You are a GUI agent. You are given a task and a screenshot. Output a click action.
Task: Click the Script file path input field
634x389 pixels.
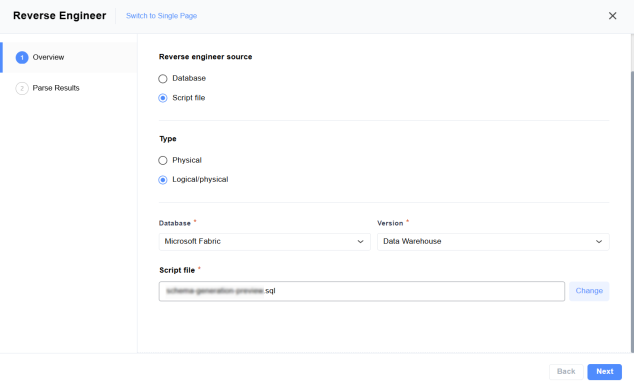click(361, 291)
